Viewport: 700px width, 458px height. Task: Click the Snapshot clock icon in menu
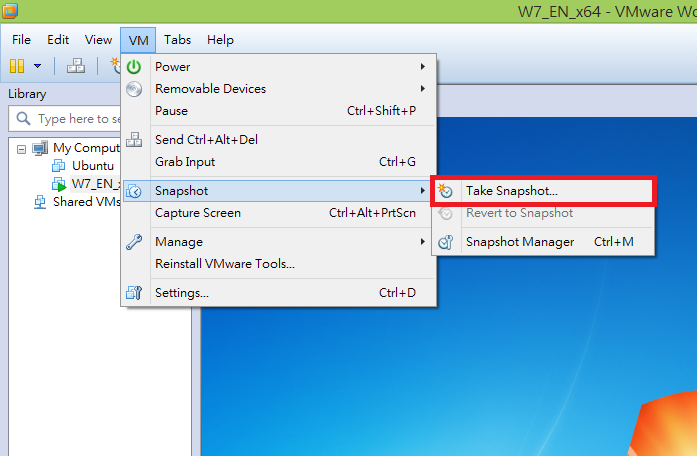point(135,191)
